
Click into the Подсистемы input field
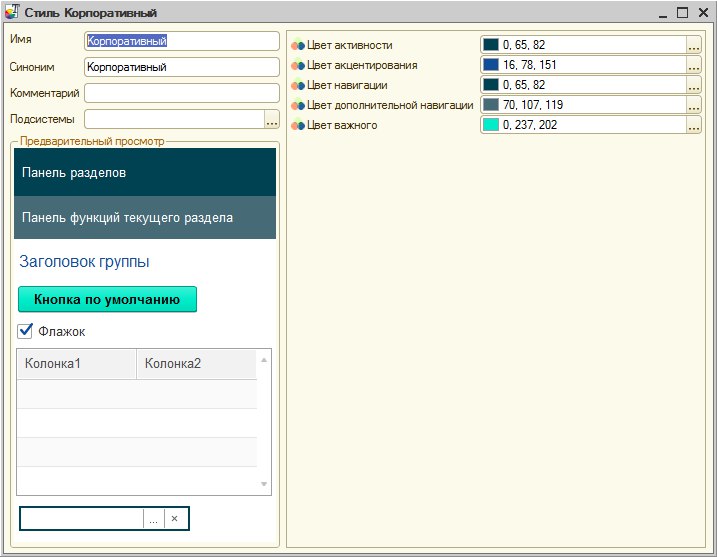pyautogui.click(x=174, y=119)
